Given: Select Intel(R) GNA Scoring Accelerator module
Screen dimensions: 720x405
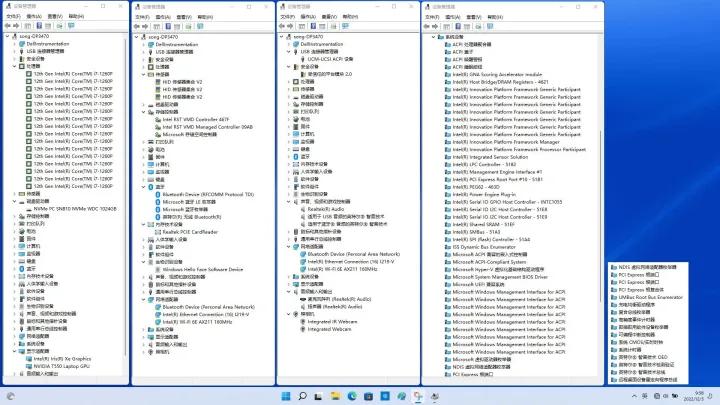Looking at the screenshot, I should tap(497, 74).
